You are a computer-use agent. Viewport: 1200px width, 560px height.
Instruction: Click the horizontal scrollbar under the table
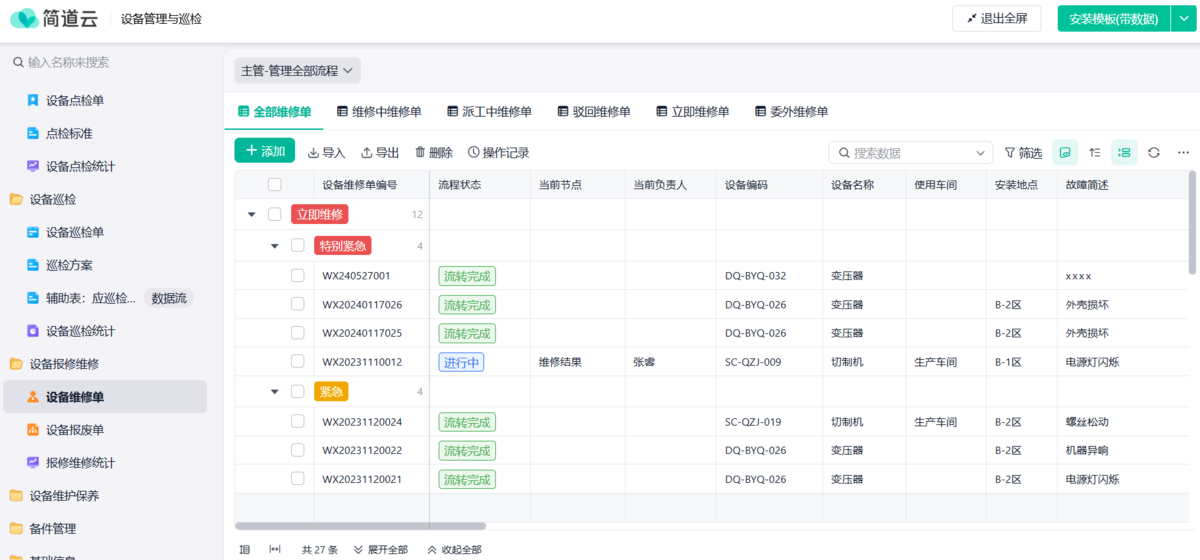click(360, 525)
